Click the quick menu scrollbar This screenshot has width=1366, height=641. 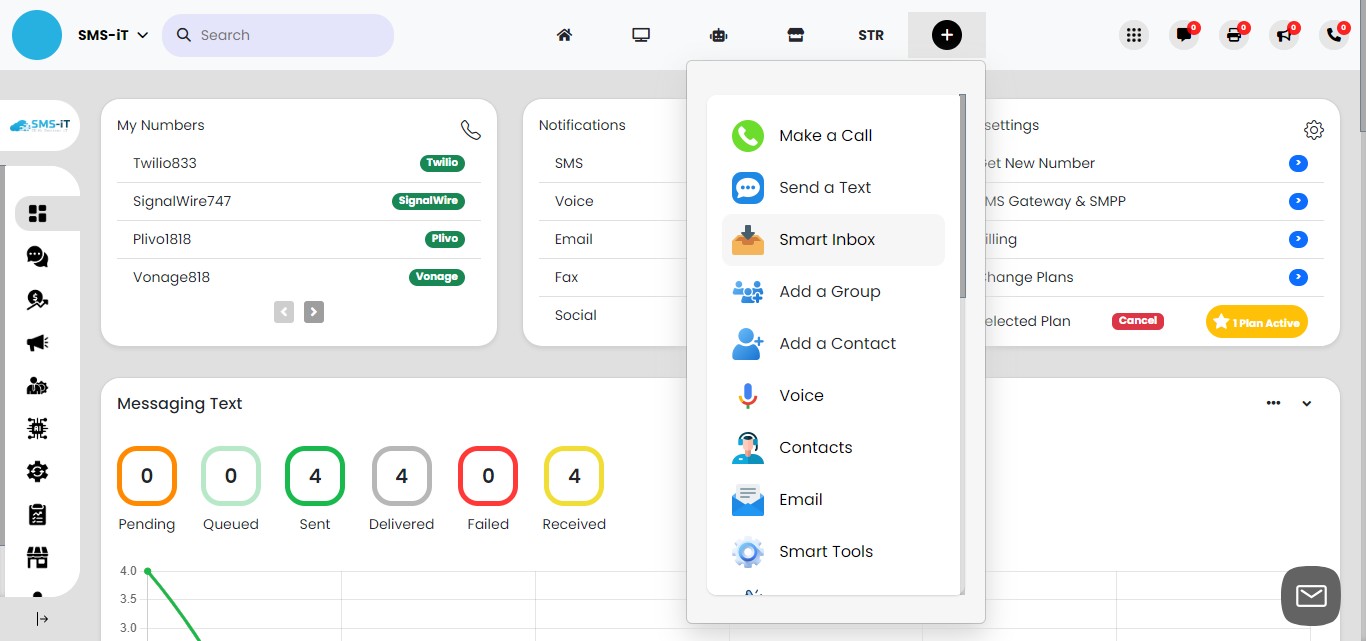click(963, 196)
